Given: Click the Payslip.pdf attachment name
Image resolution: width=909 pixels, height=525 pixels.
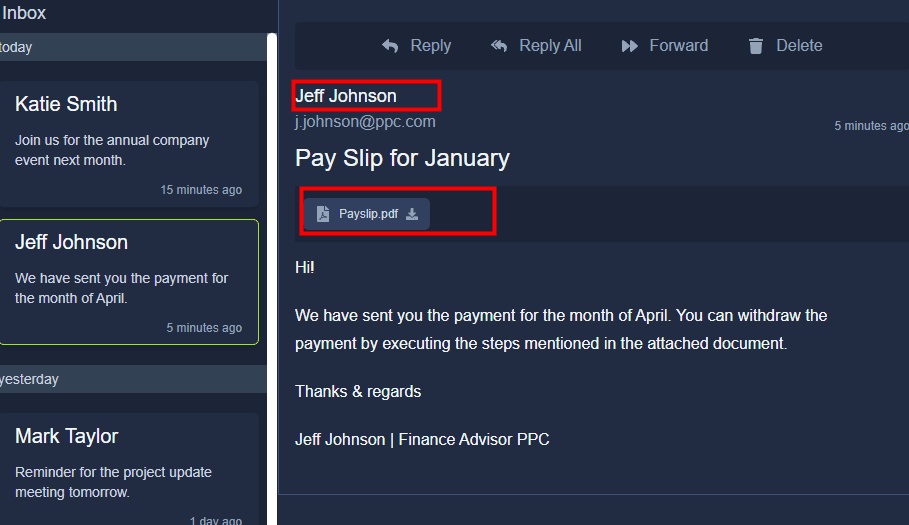Looking at the screenshot, I should tap(368, 214).
